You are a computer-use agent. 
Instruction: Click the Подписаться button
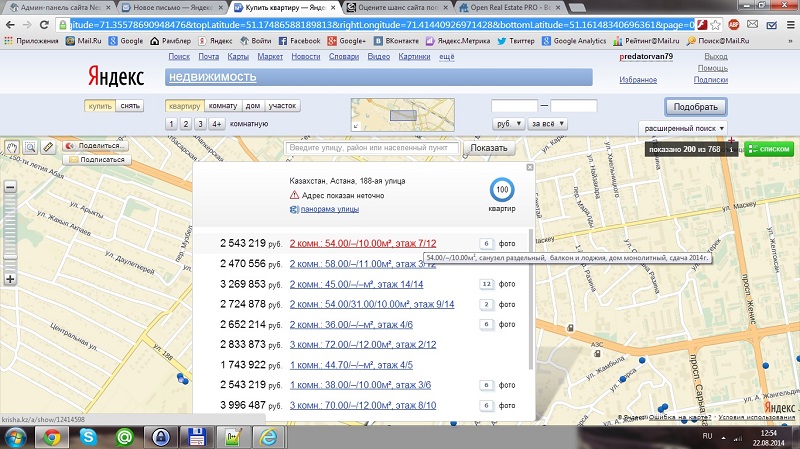click(97, 160)
